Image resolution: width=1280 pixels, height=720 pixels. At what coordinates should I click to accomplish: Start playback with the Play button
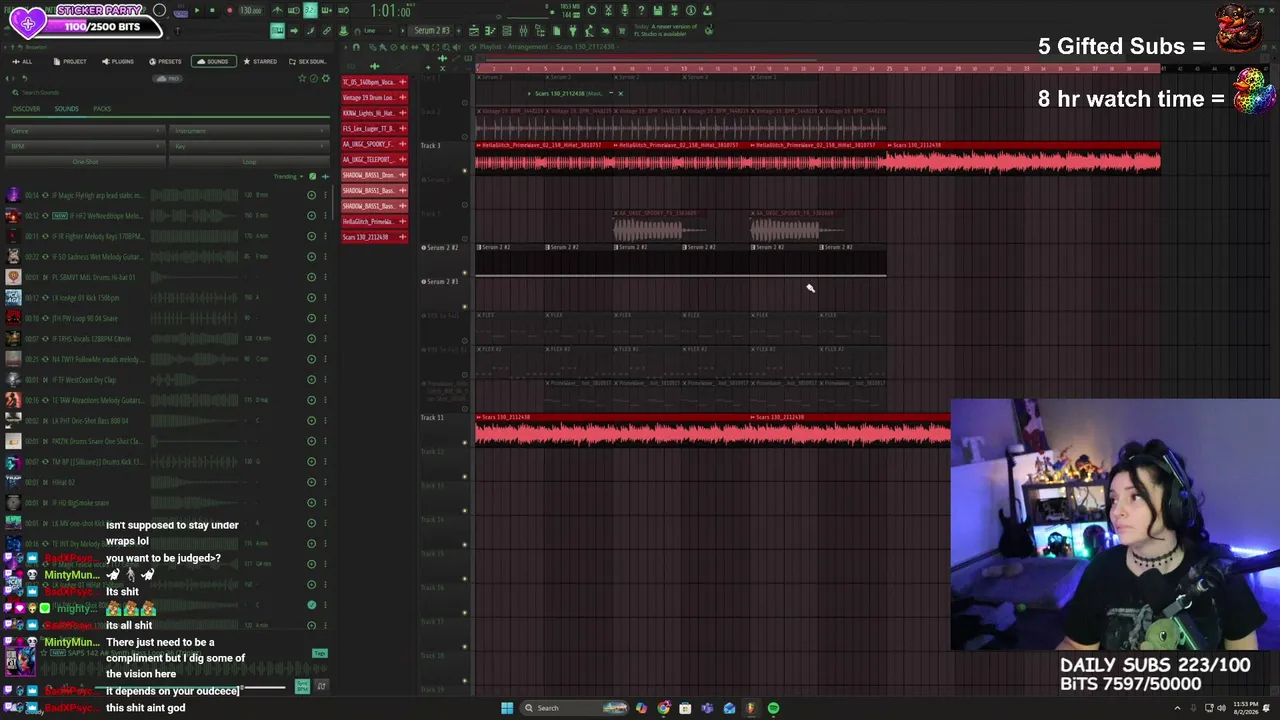pos(197,11)
